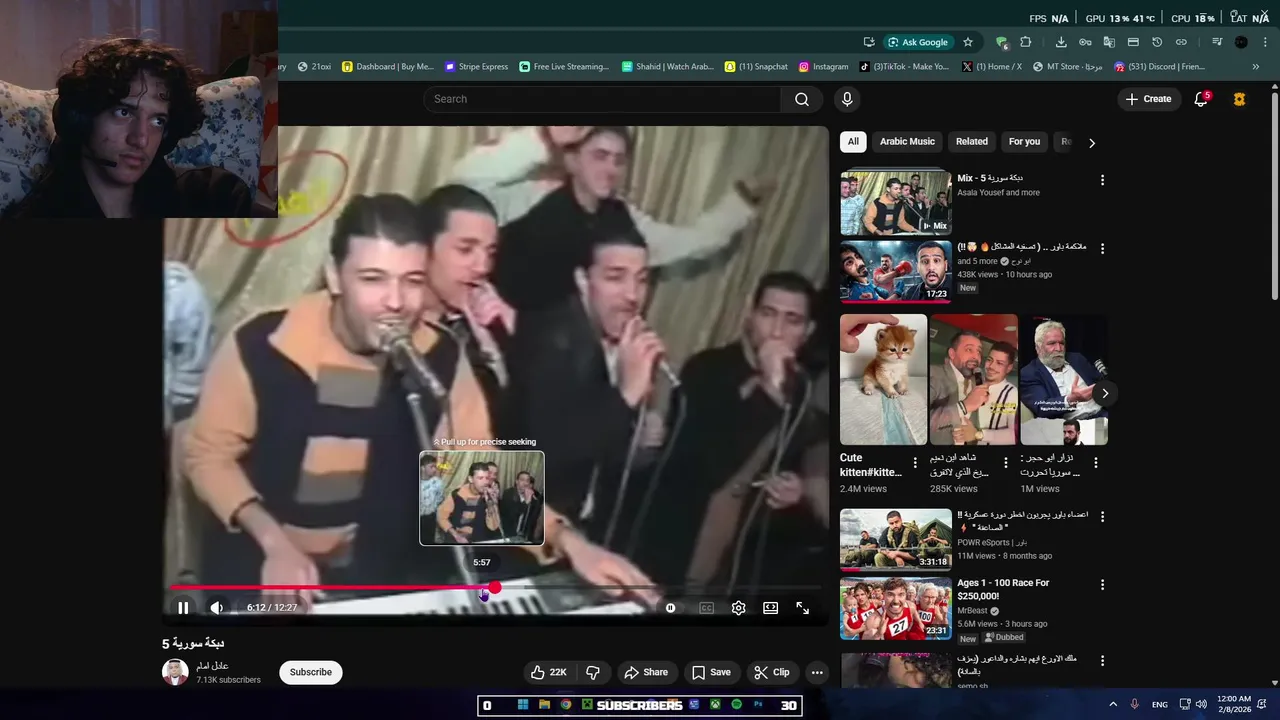The width and height of the screenshot is (1280, 720).
Task: Switch to theater mode in the player
Action: pyautogui.click(x=770, y=607)
